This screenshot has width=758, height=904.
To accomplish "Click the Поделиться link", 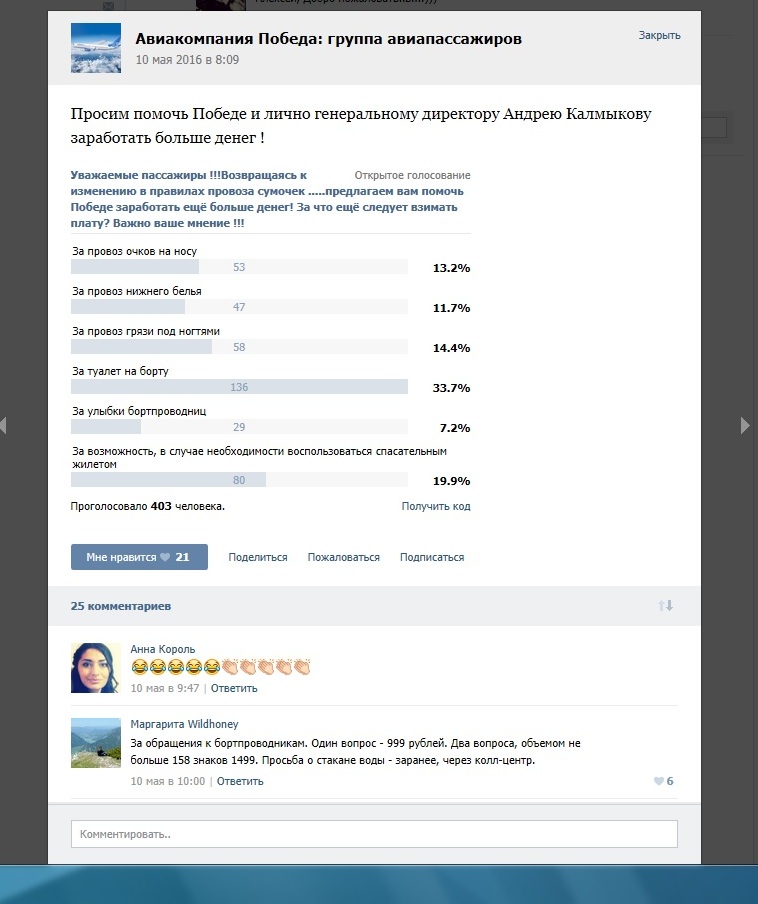I will tap(258, 557).
